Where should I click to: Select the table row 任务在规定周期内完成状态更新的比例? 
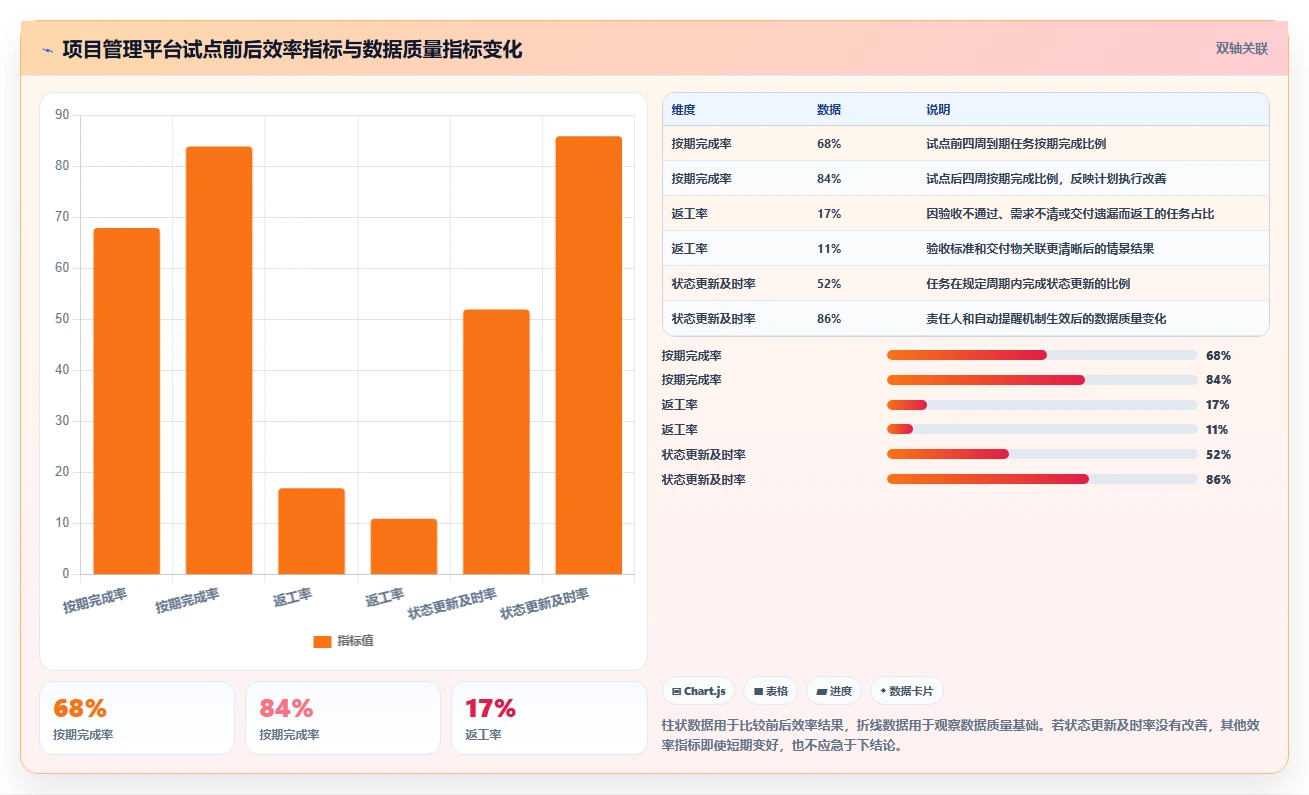pos(966,284)
